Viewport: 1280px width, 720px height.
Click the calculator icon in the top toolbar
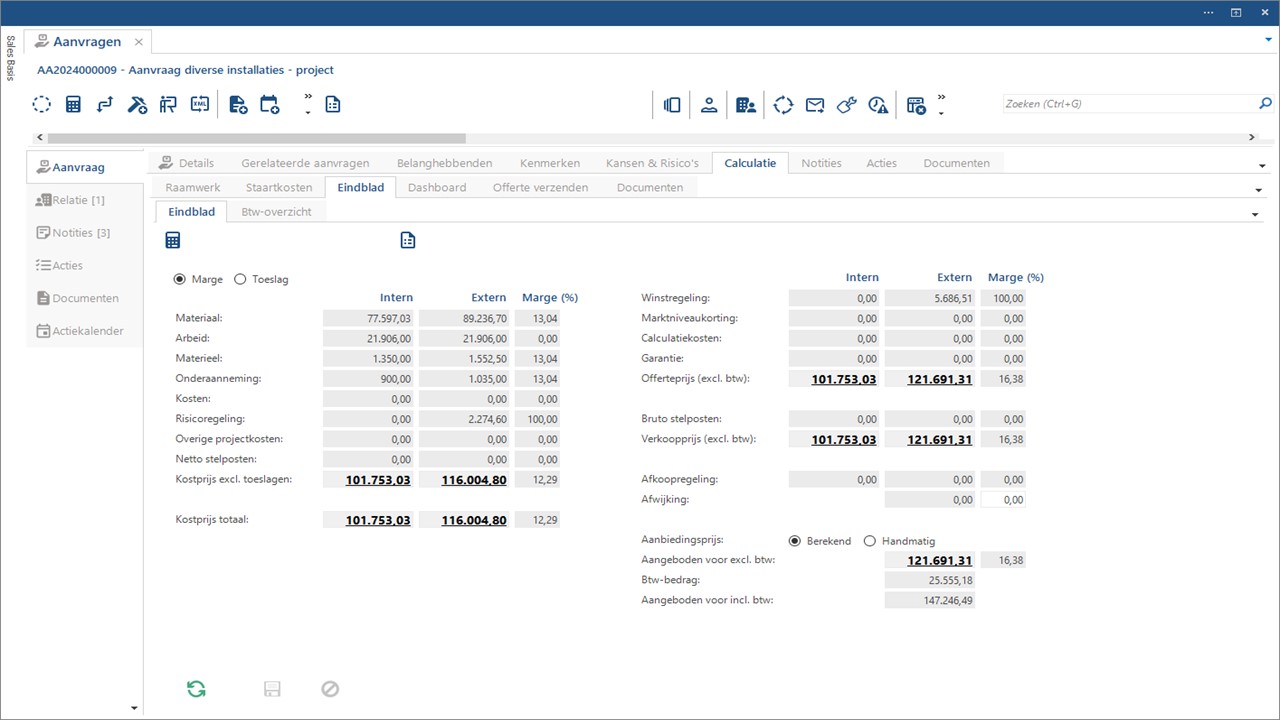click(x=73, y=104)
